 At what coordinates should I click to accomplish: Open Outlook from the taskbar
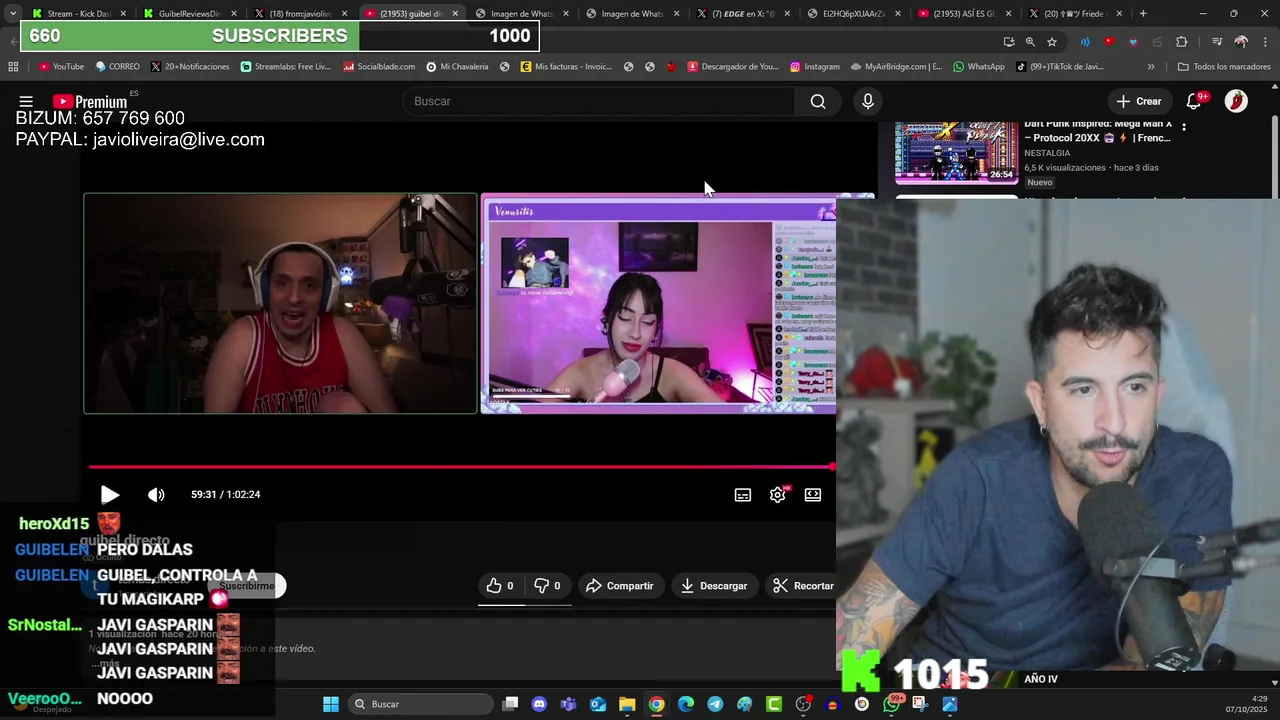[598, 704]
